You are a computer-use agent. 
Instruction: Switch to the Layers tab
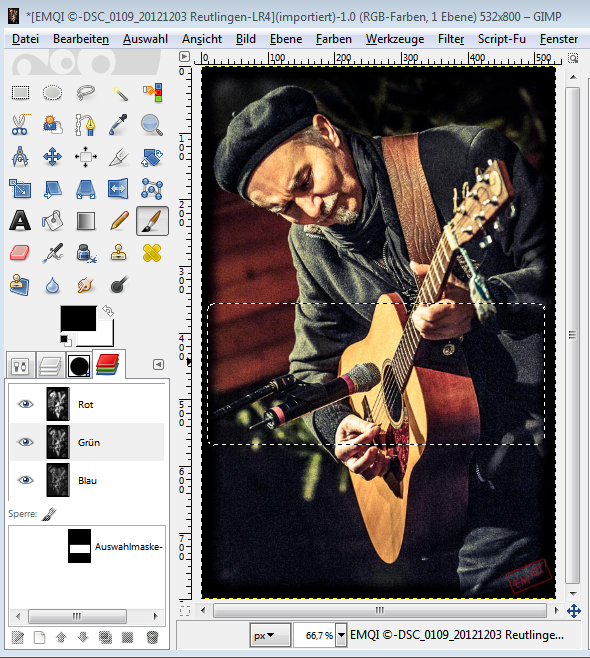(50, 366)
